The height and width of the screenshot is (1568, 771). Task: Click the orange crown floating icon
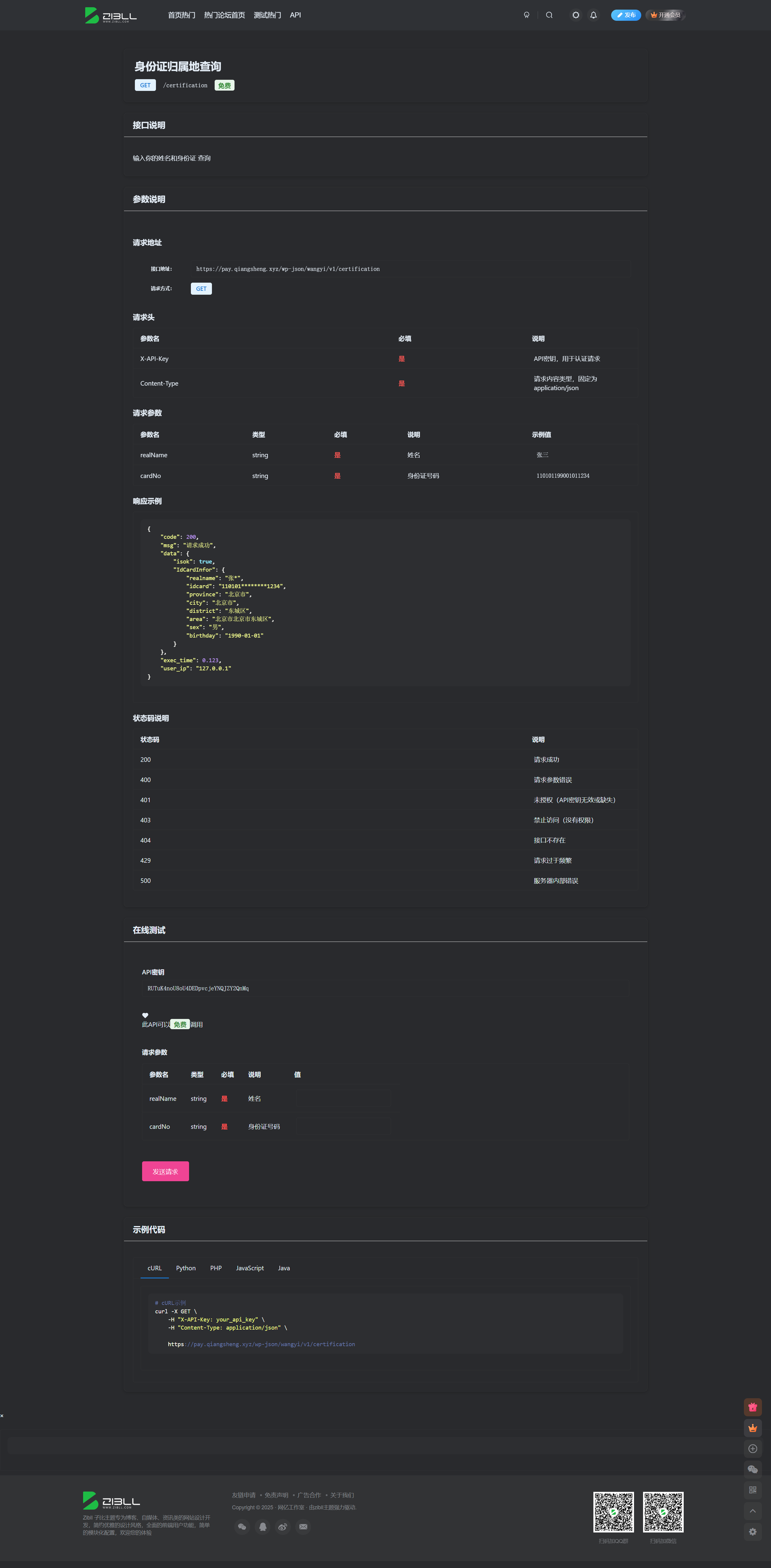pos(753,1427)
